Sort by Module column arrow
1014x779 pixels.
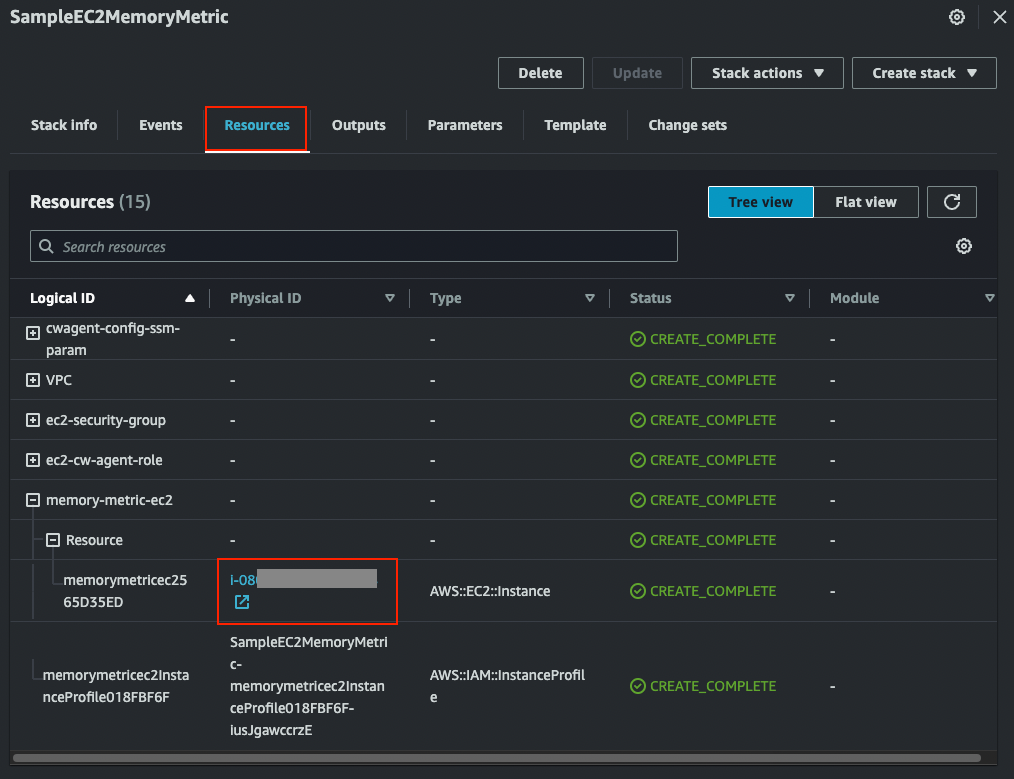pyautogui.click(x=989, y=298)
